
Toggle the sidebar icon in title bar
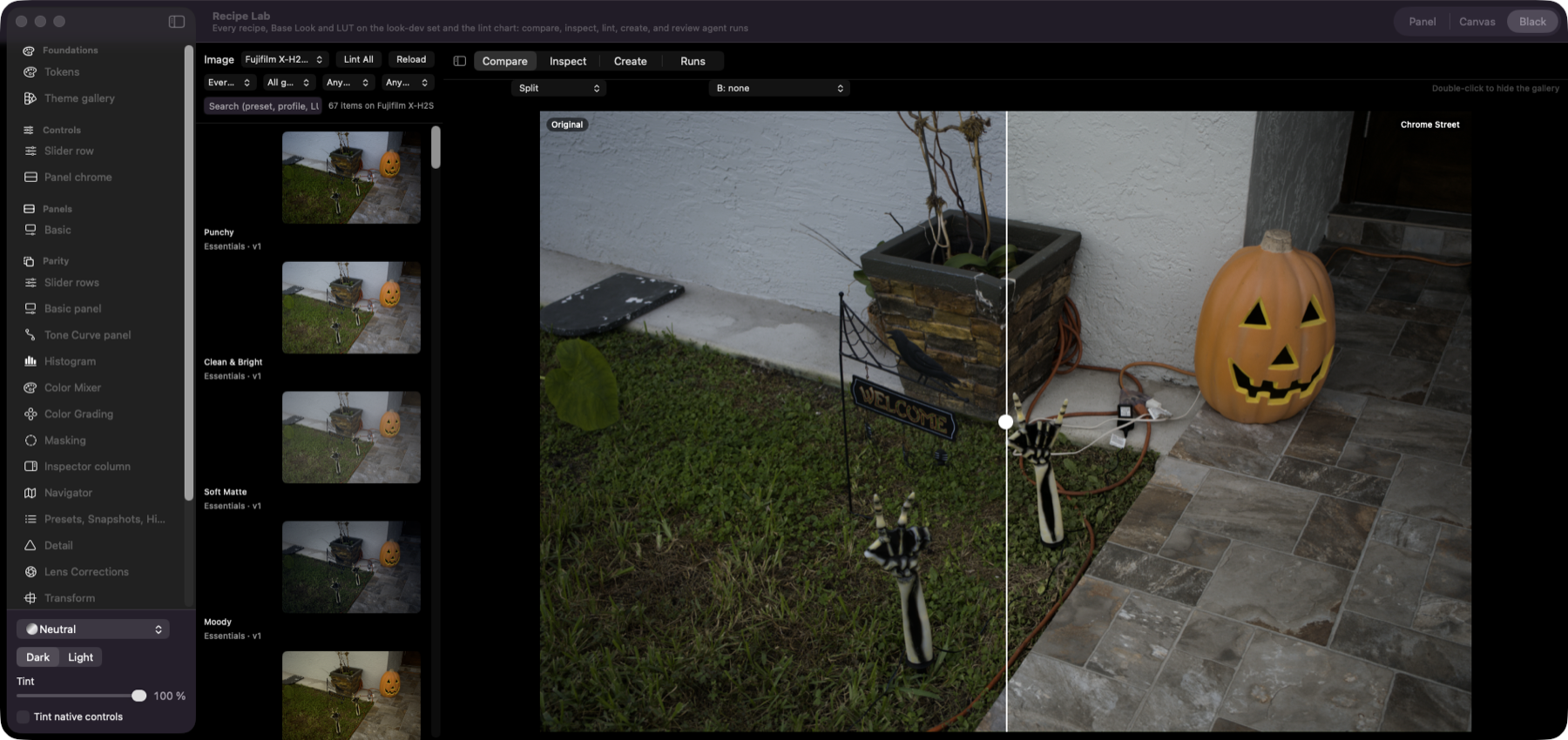point(177,22)
